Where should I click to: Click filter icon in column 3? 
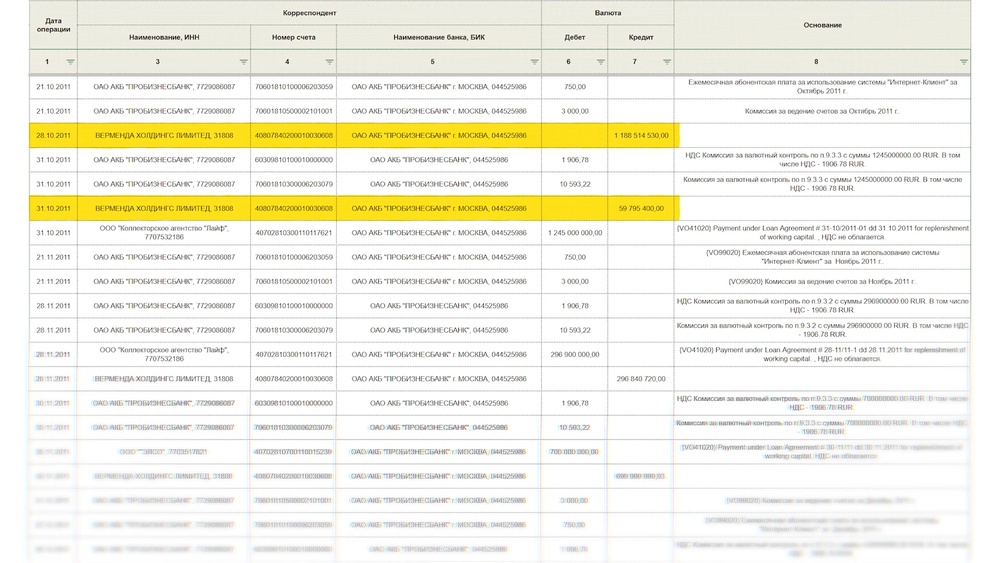pos(242,62)
